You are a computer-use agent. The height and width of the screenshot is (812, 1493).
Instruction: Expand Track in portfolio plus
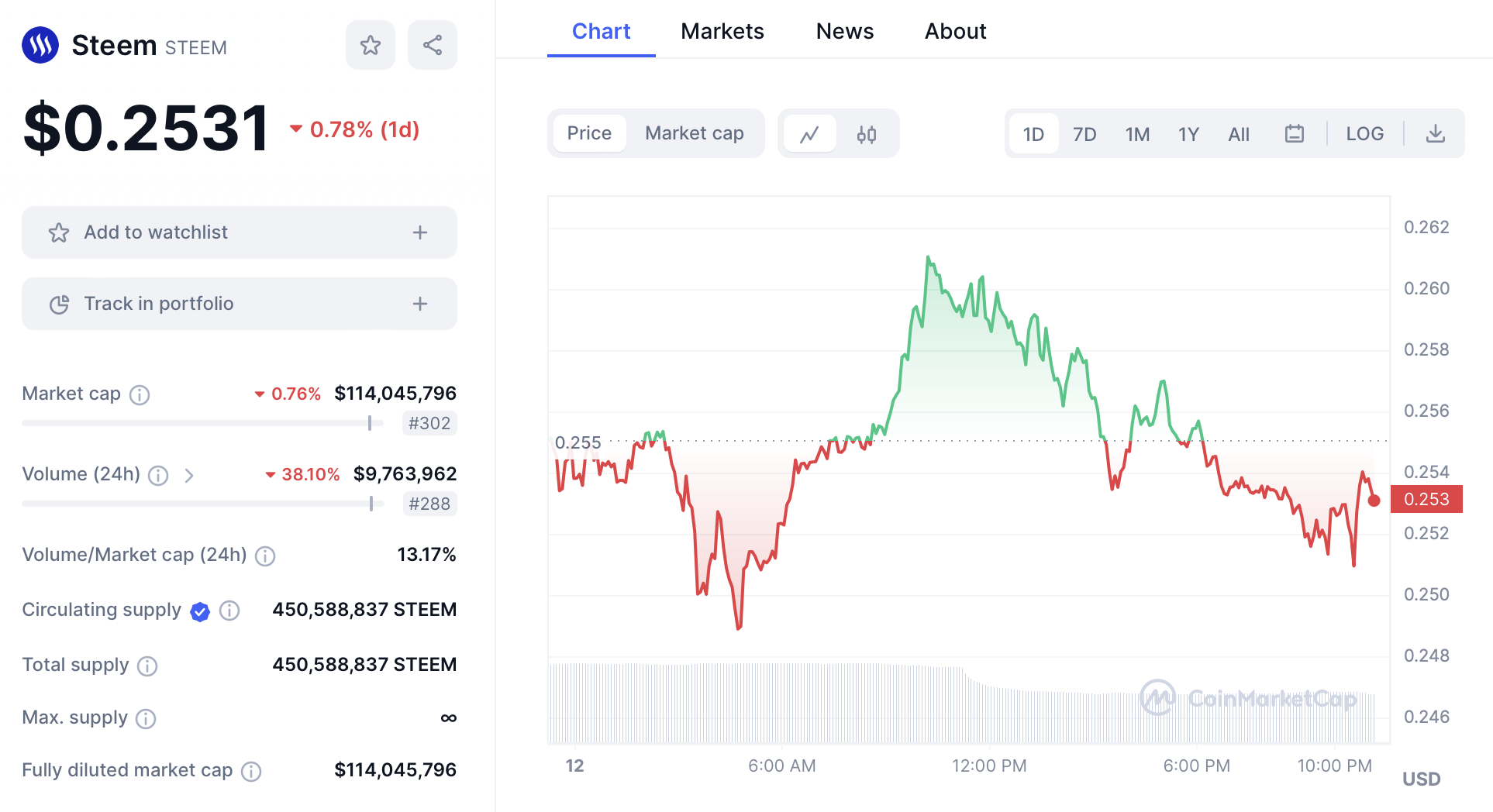point(420,304)
